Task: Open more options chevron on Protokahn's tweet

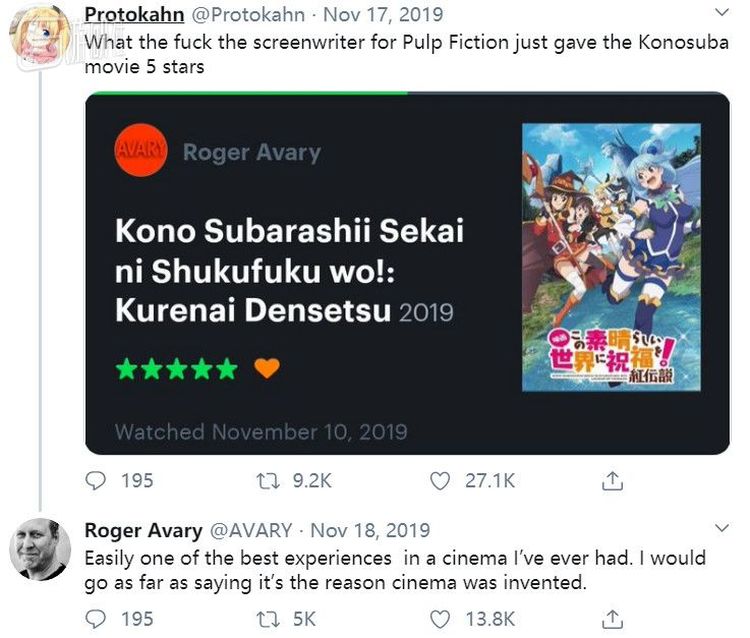Action: pos(724,14)
